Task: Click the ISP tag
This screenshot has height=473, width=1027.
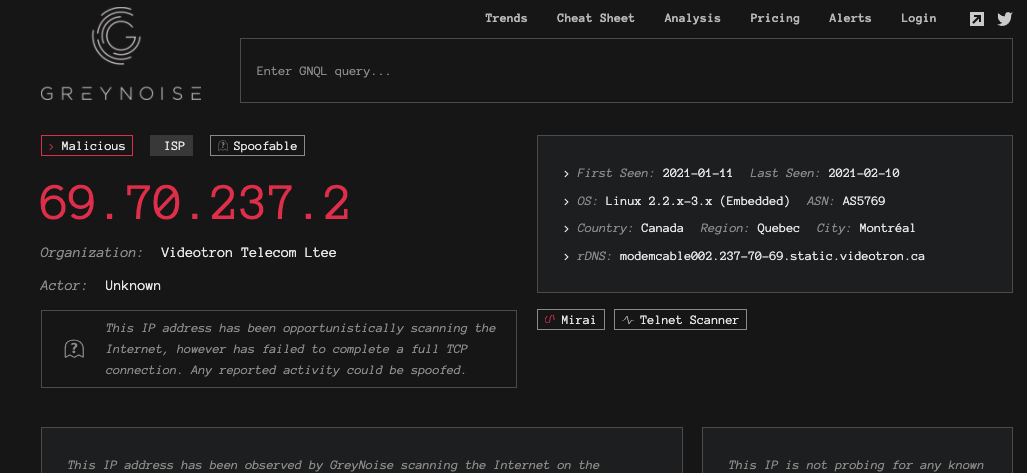Action: 172,146
